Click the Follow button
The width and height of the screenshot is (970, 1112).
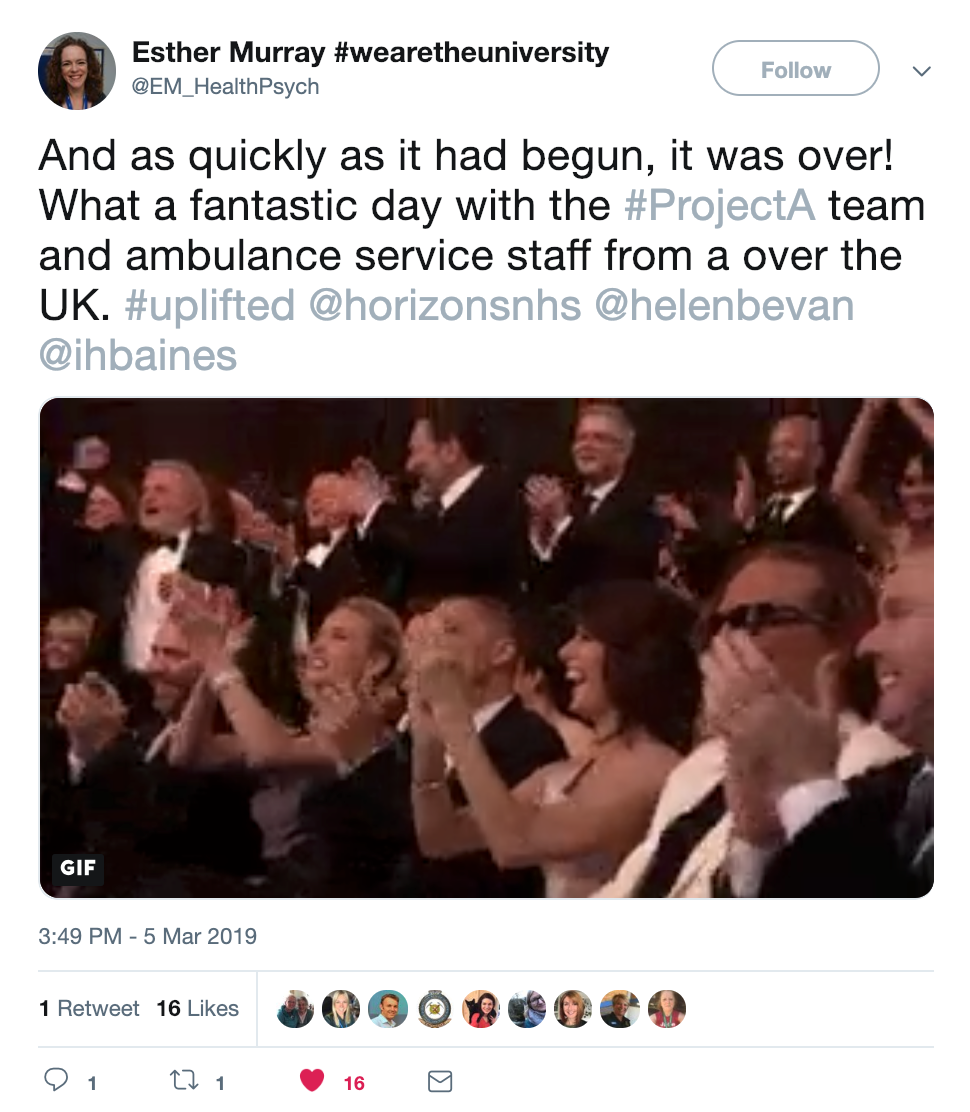(x=796, y=69)
